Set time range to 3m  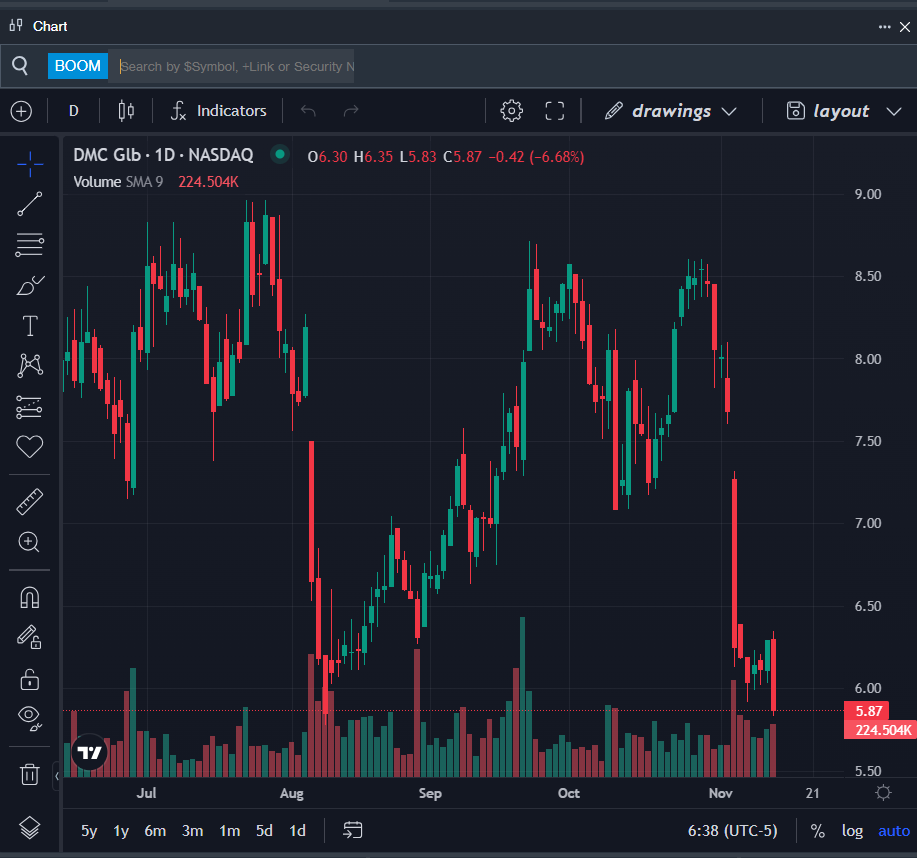click(x=192, y=830)
